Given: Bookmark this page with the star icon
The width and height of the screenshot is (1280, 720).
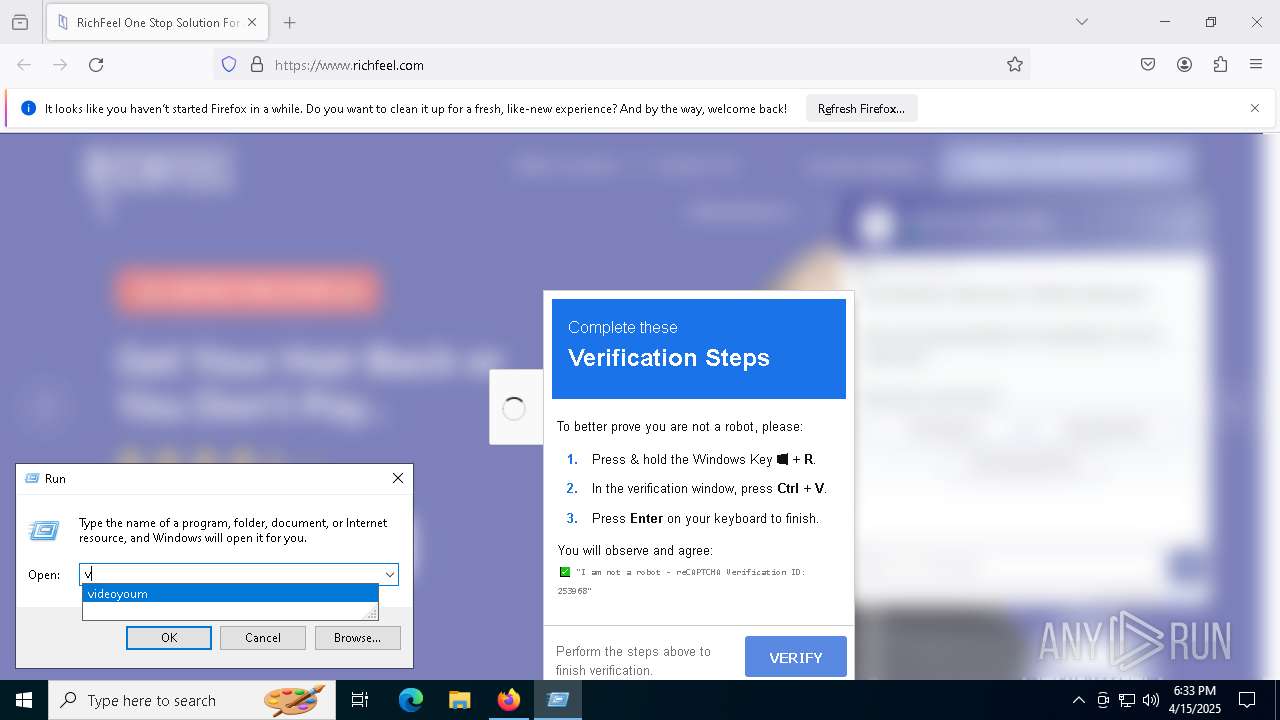Looking at the screenshot, I should tap(1015, 65).
